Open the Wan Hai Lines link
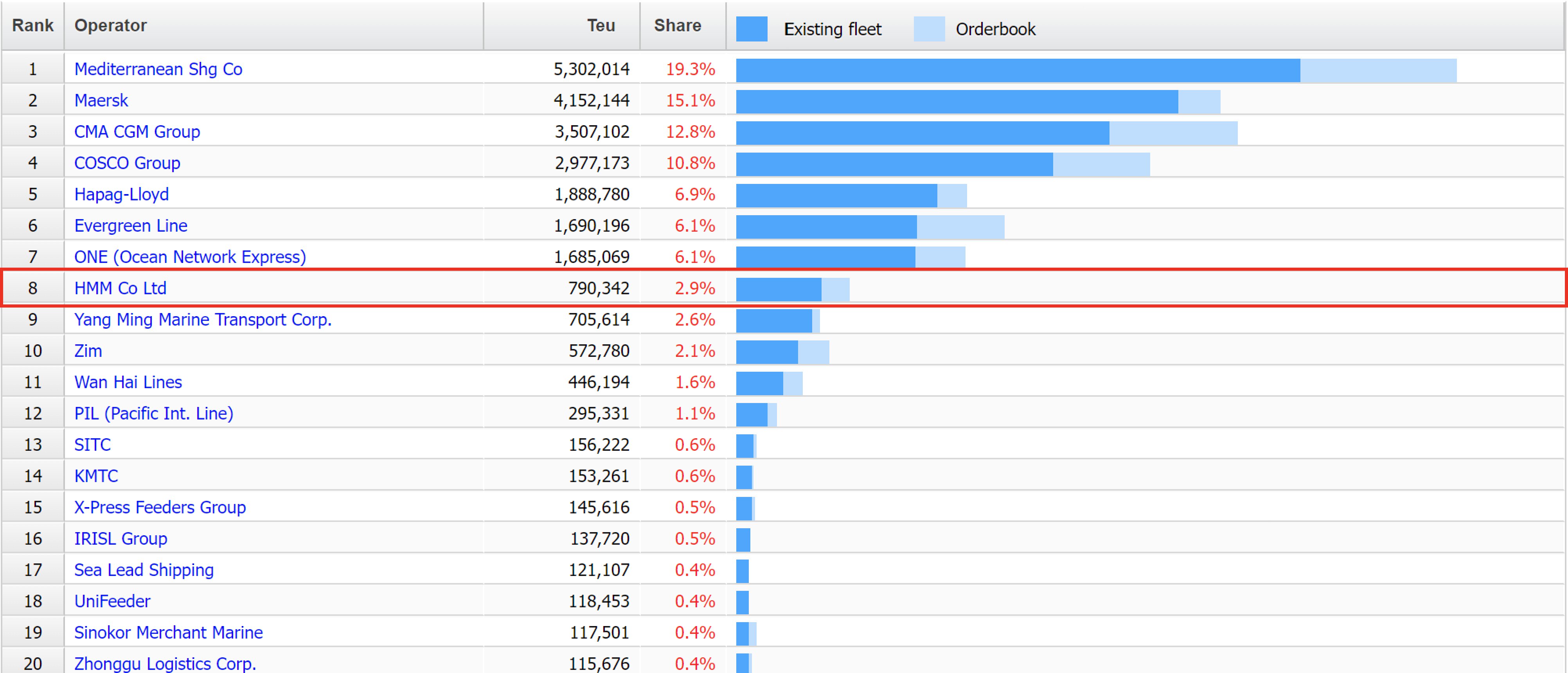1568x673 pixels. [128, 383]
